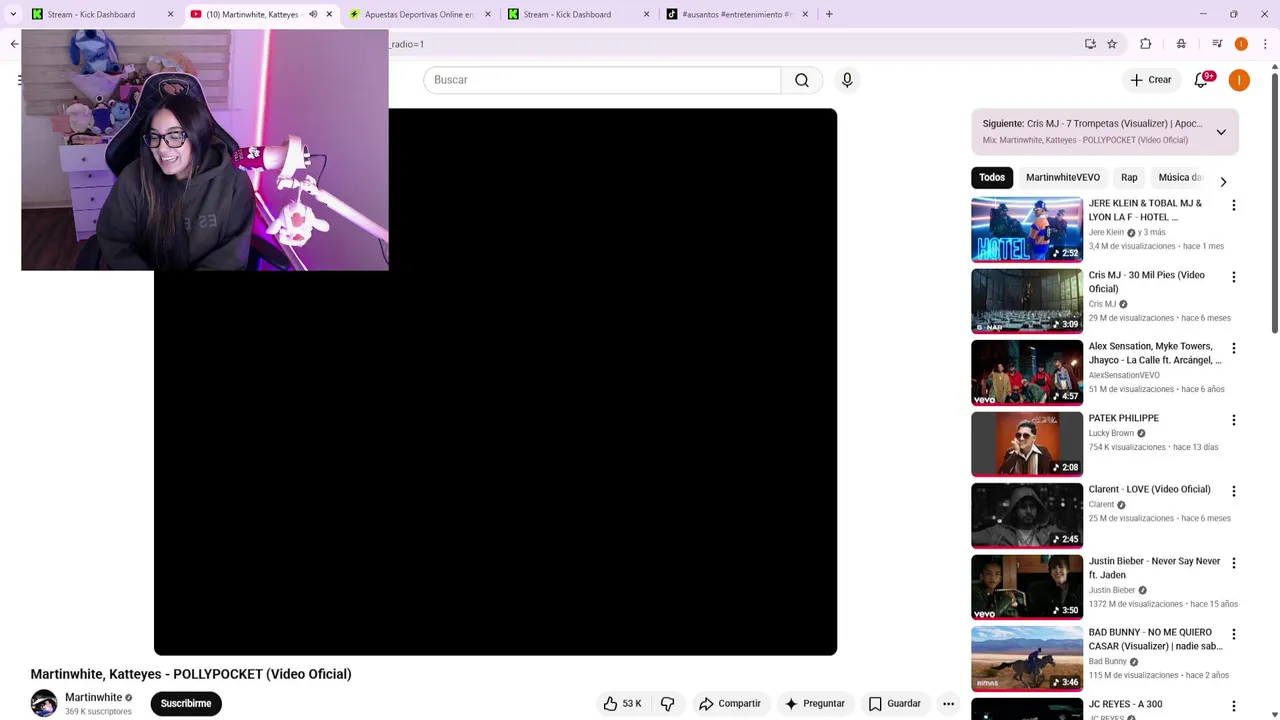Select the Rap filter chip

pyautogui.click(x=1129, y=178)
